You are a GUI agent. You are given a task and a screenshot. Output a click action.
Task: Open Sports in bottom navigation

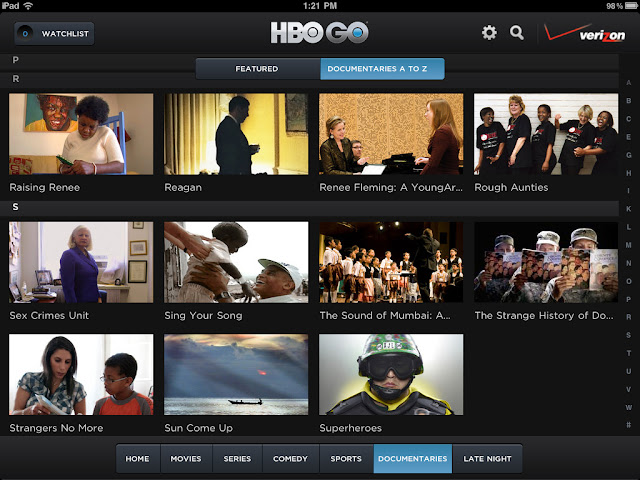(346, 458)
